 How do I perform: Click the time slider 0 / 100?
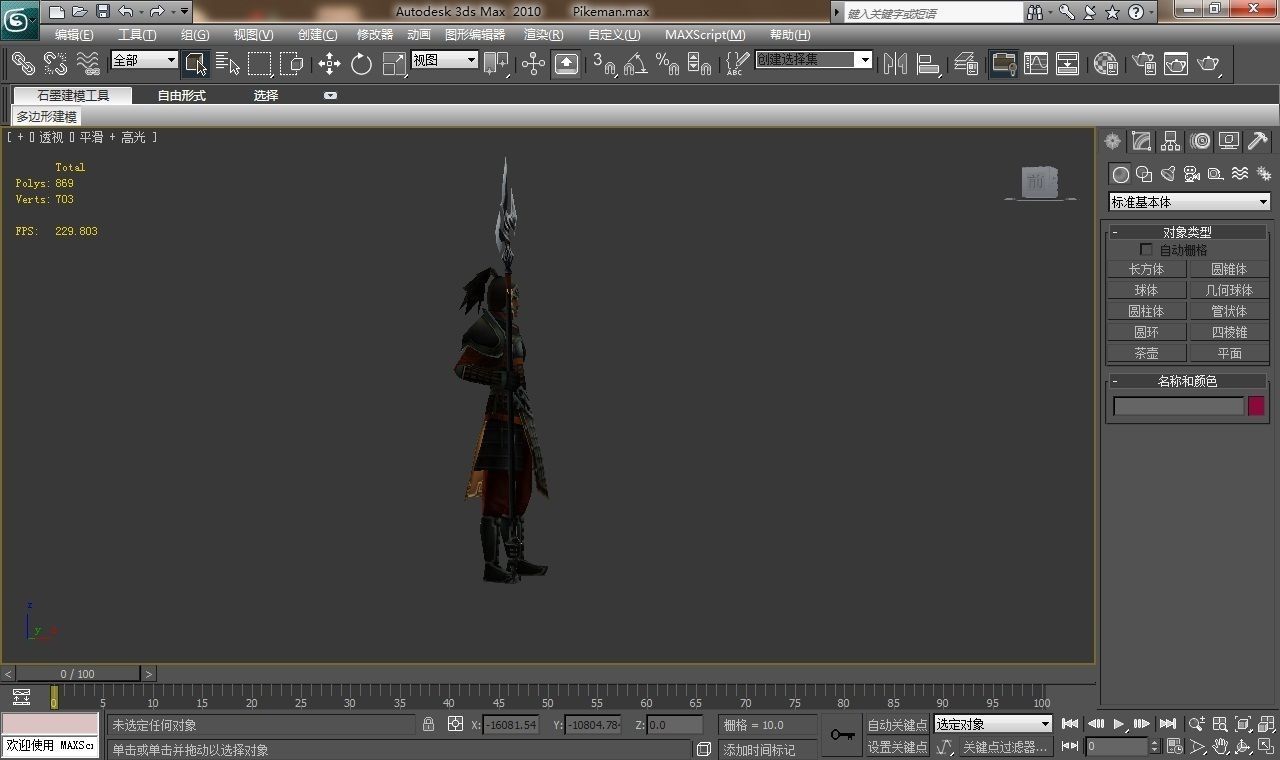click(78, 674)
